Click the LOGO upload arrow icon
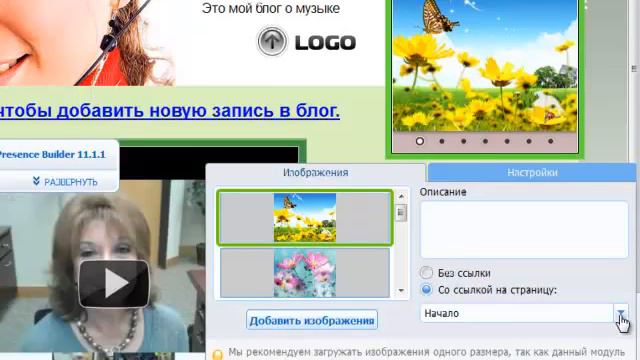 click(x=271, y=41)
